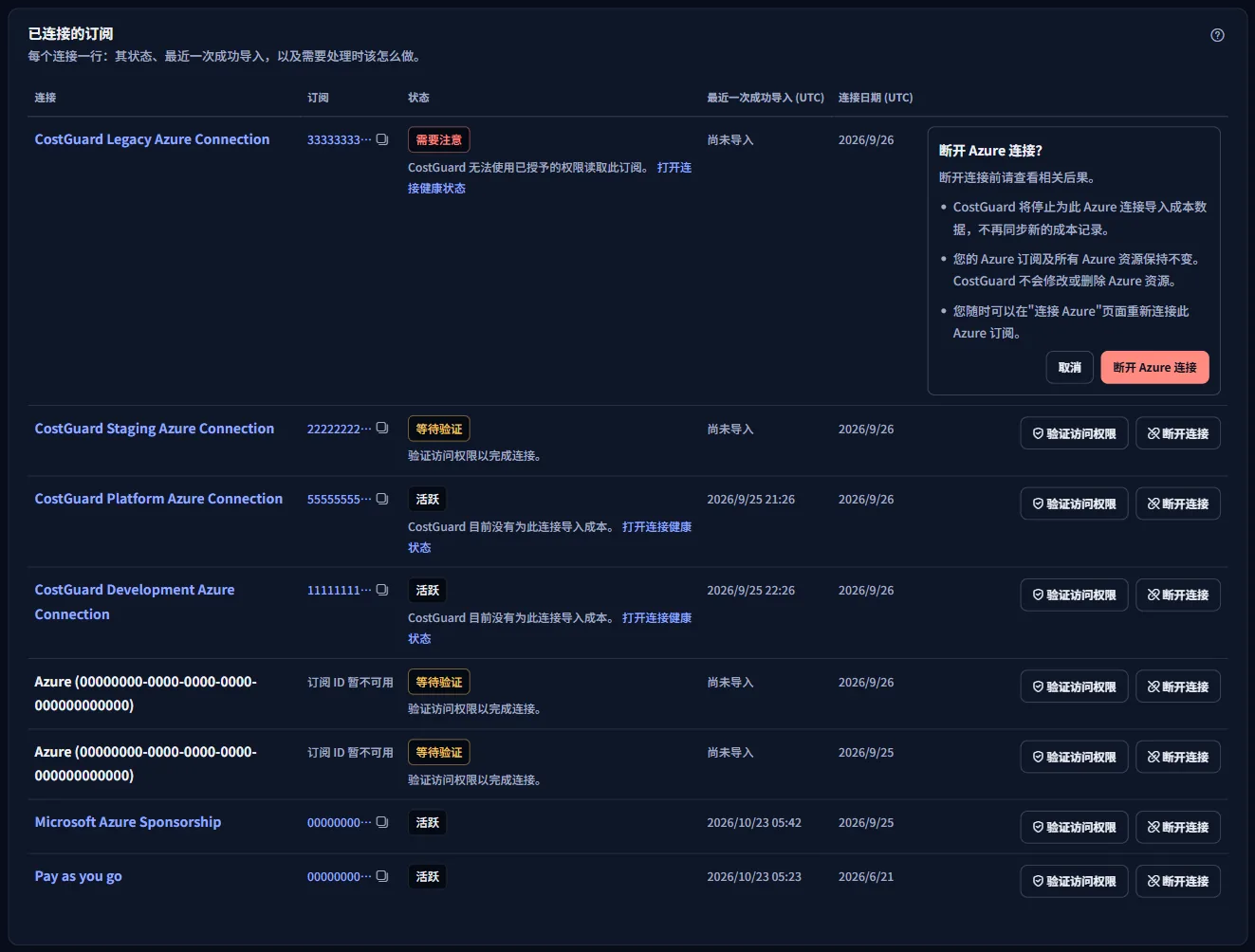Click 断开连接 for Microsoft Azure Sponsorship
1255x952 pixels.
pyautogui.click(x=1178, y=827)
